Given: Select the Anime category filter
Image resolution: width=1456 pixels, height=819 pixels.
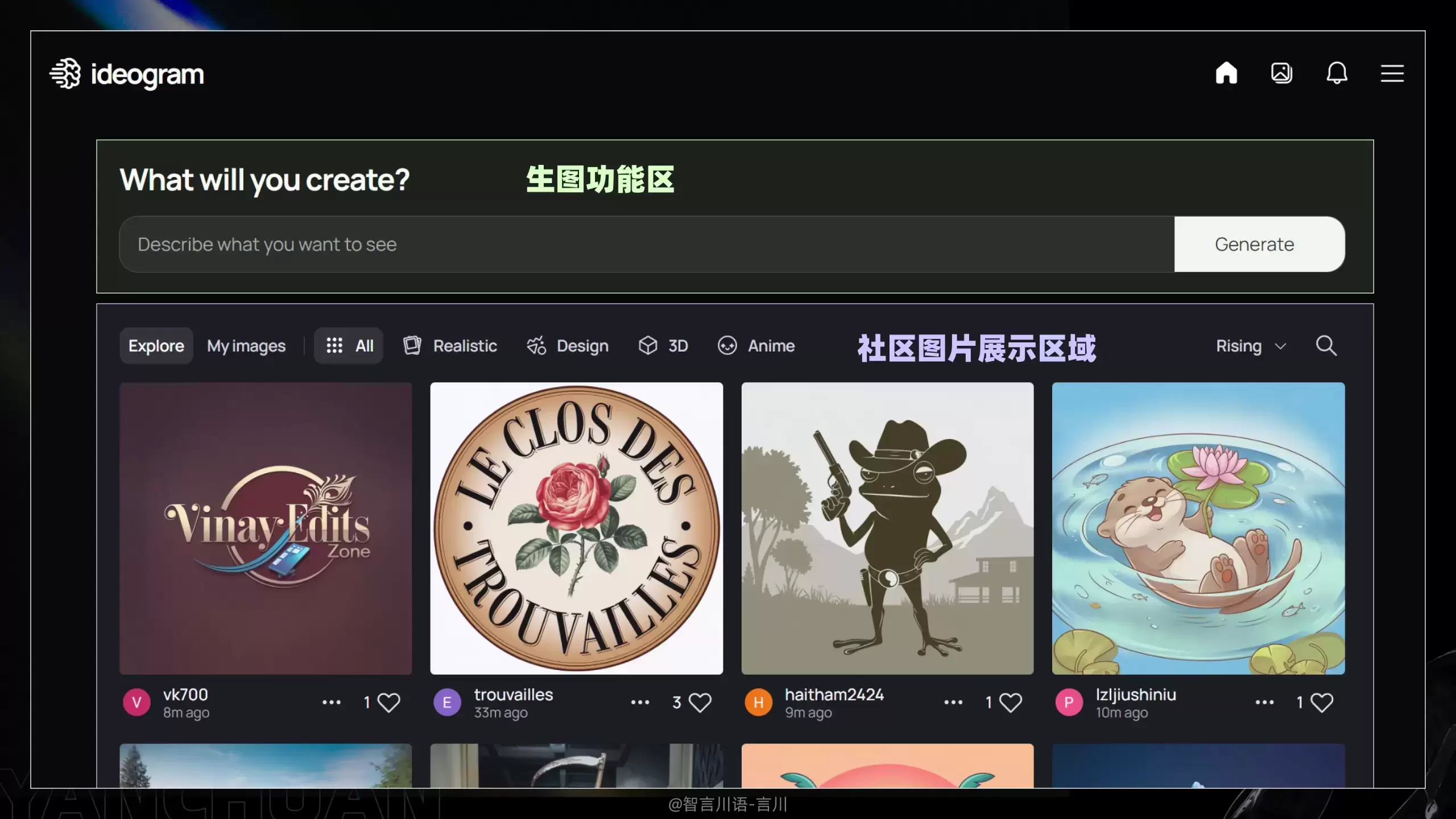Looking at the screenshot, I should click(756, 346).
